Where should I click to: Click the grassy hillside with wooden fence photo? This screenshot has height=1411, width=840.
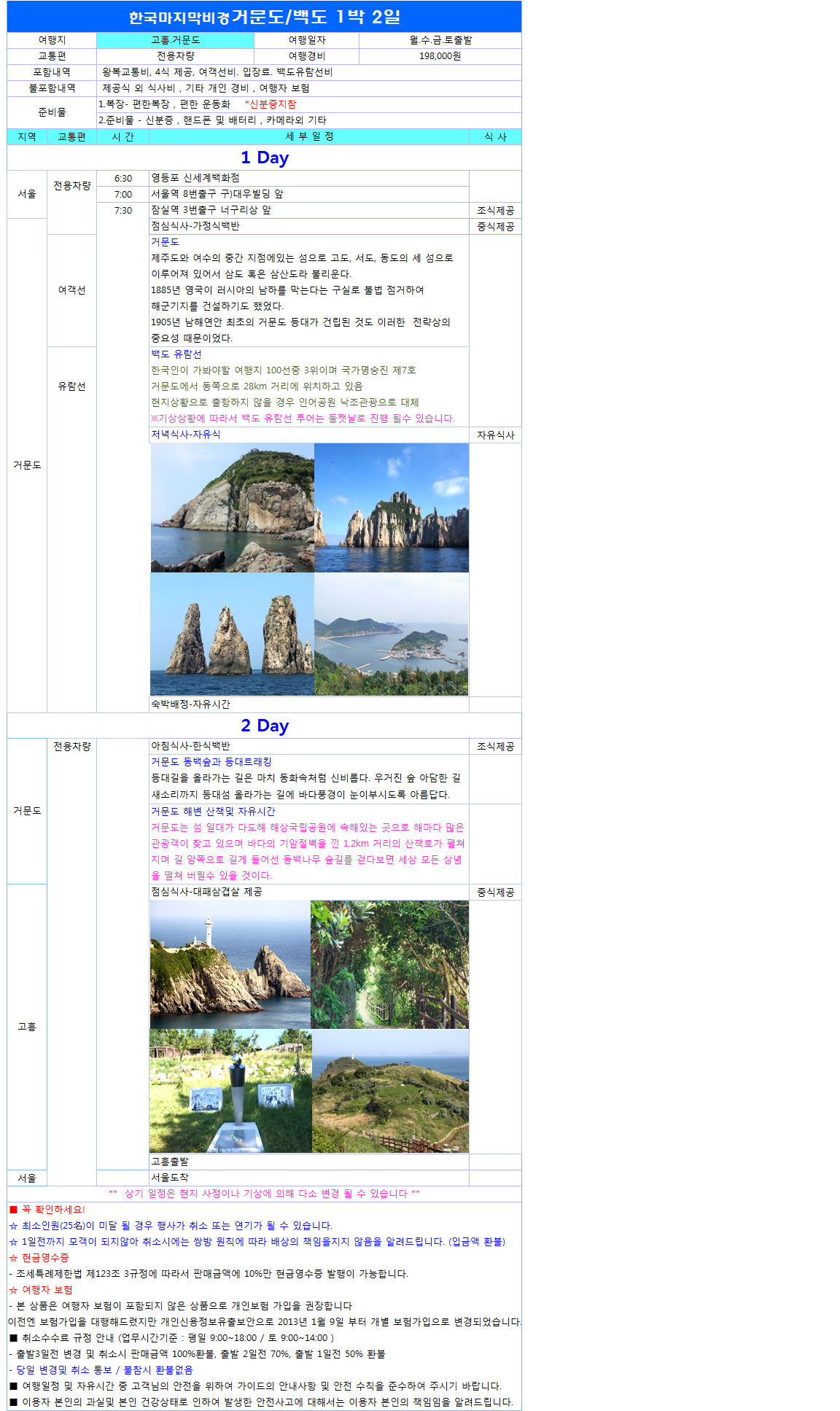click(391, 1091)
